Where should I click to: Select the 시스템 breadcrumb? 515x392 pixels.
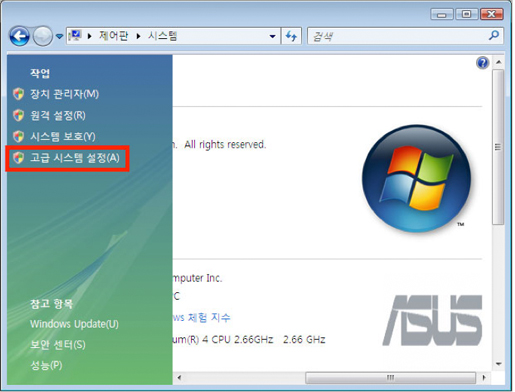(162, 35)
